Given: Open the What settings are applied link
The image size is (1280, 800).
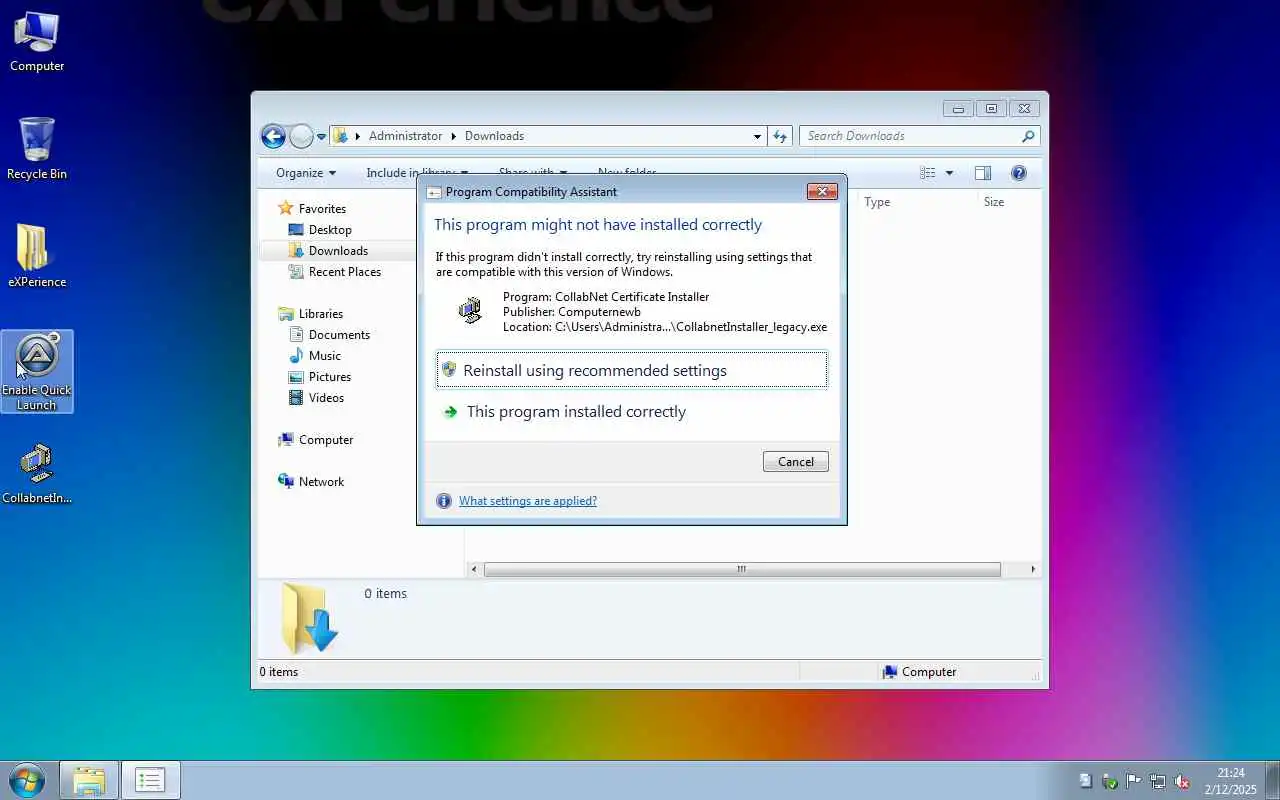Looking at the screenshot, I should pos(528,501).
